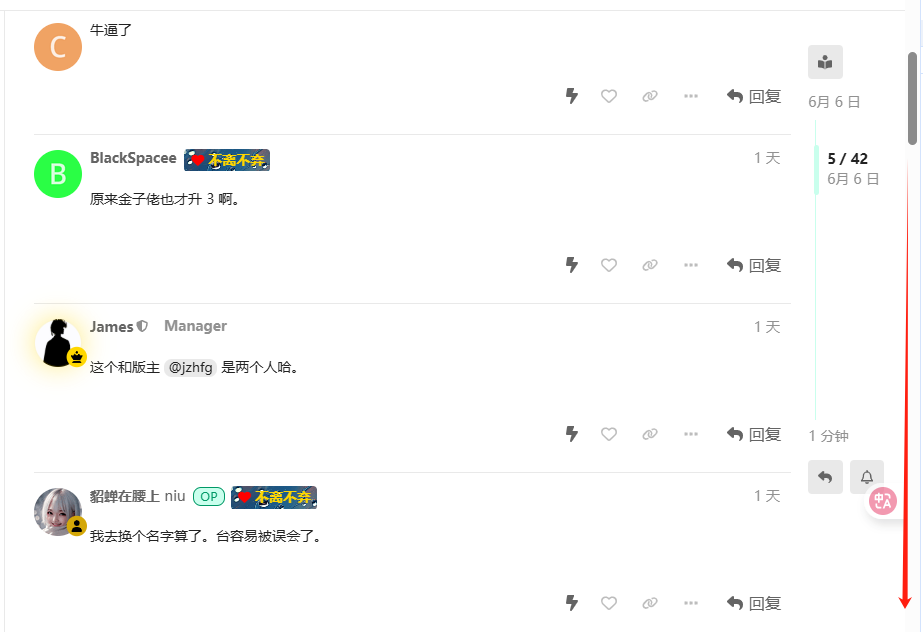Click James's avatar thumbnail

(x=58, y=343)
